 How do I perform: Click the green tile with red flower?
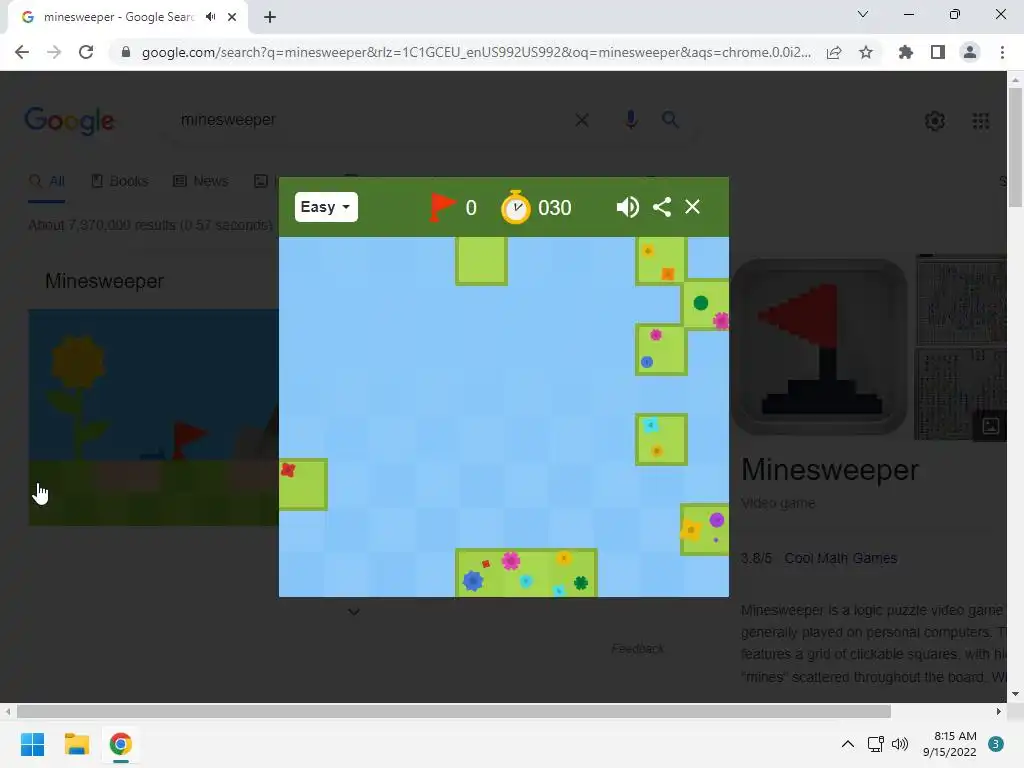pyautogui.click(x=302, y=485)
